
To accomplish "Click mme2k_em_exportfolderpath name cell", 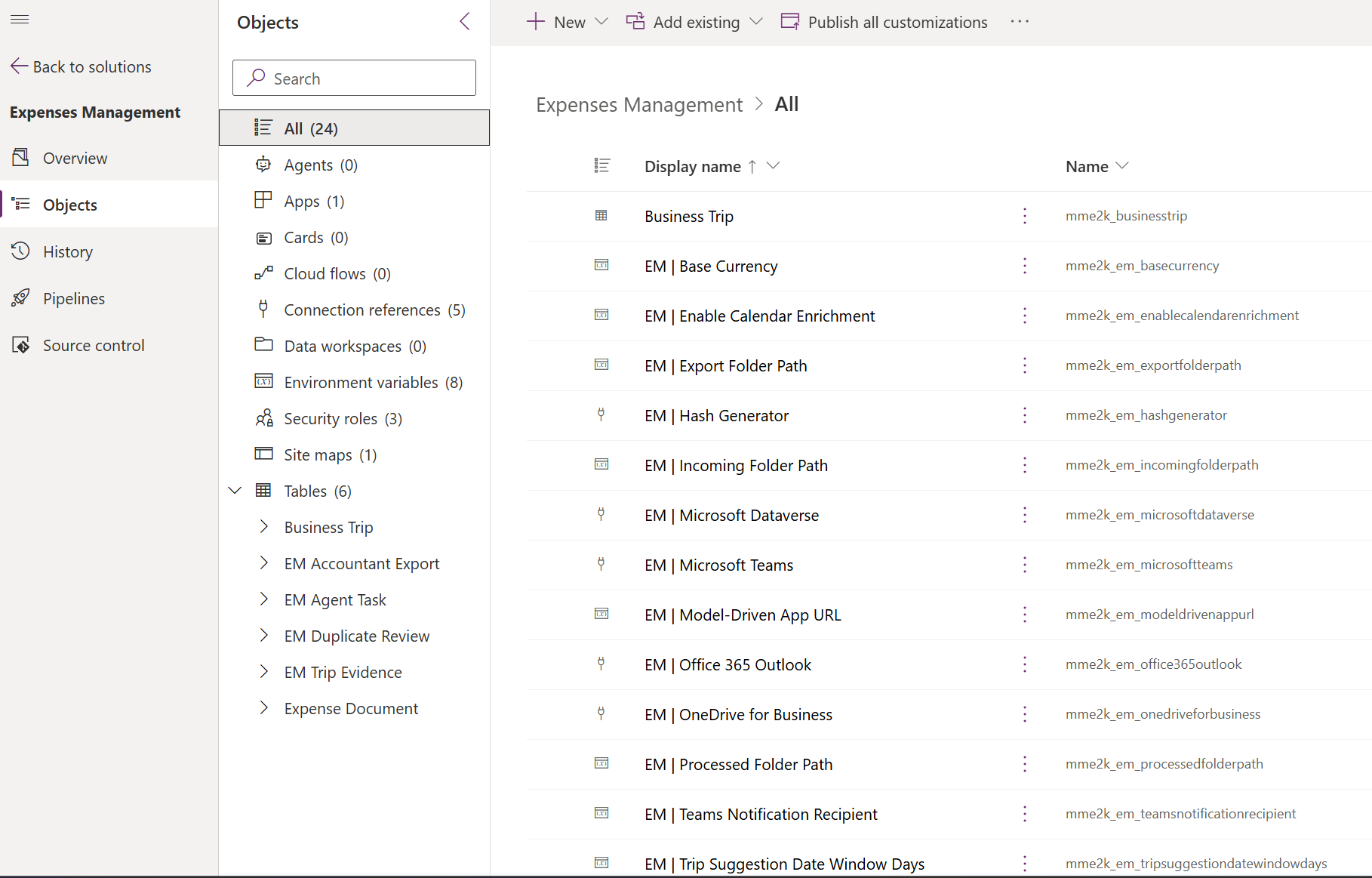I will click(1153, 365).
